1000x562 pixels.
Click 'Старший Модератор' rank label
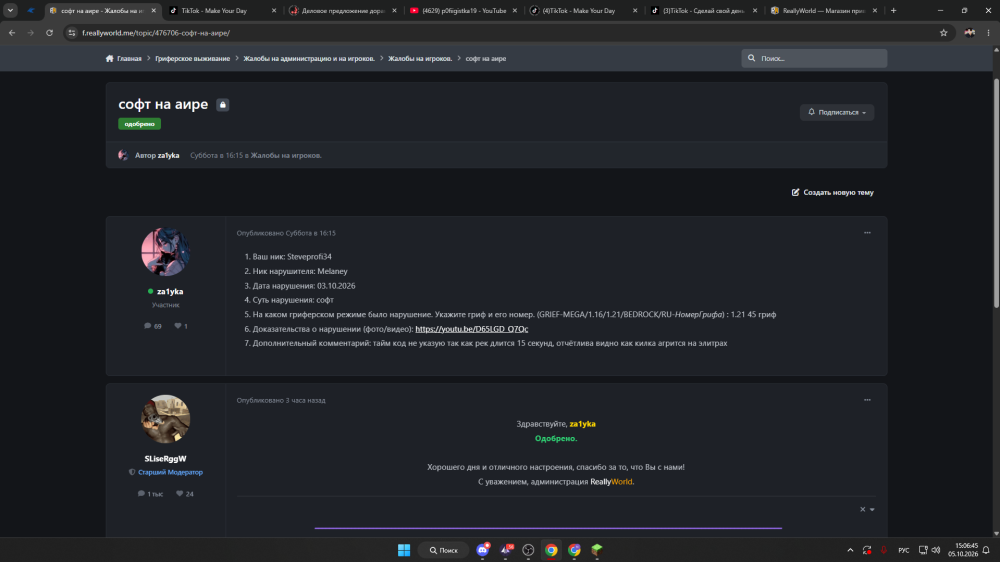170,472
